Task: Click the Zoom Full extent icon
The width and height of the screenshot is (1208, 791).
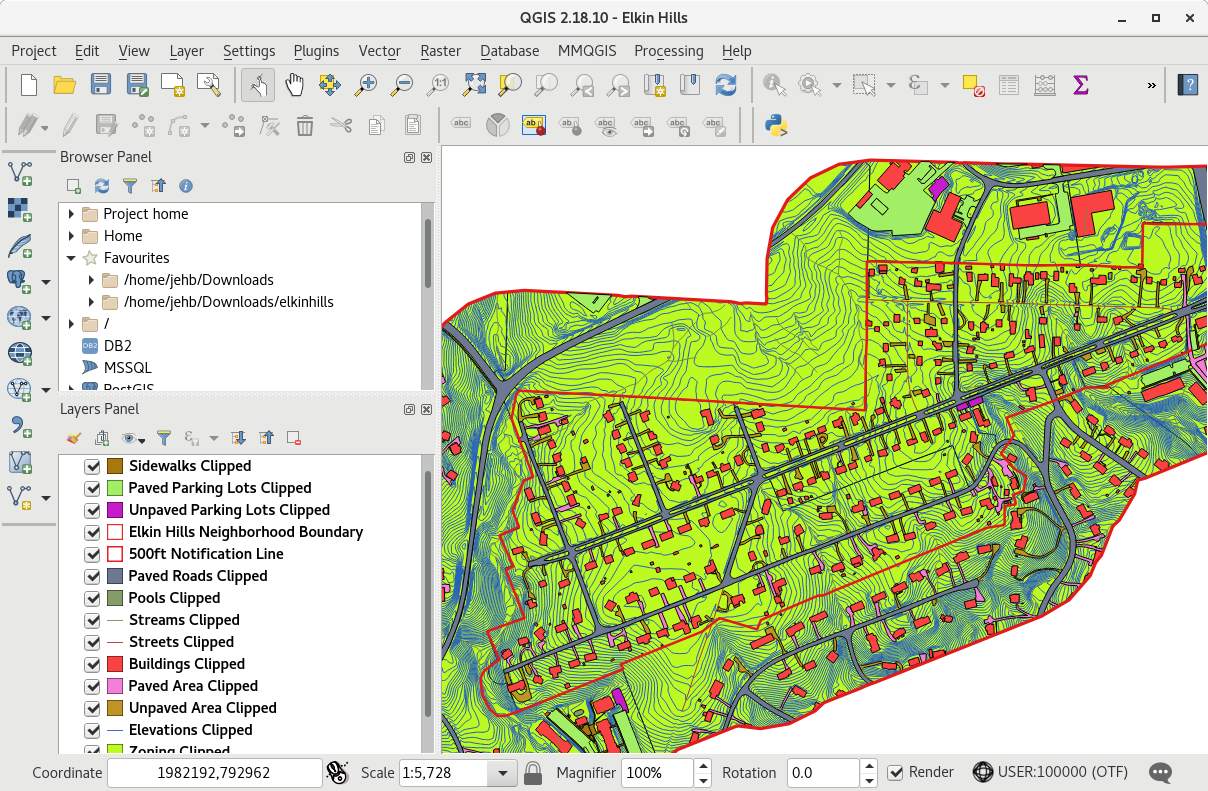Action: [474, 85]
